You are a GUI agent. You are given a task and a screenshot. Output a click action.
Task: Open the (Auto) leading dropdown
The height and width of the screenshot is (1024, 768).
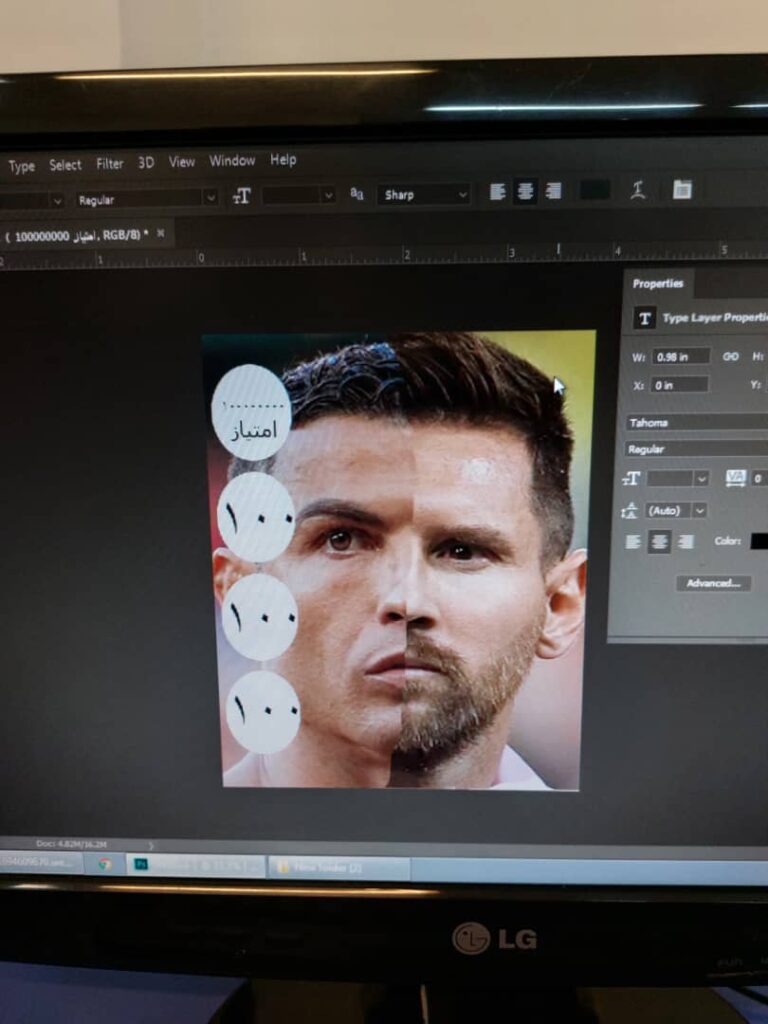pos(676,510)
